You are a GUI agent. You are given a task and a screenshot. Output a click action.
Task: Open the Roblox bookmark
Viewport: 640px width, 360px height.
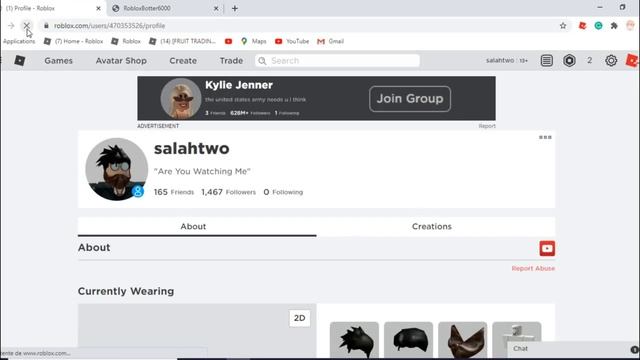point(126,41)
